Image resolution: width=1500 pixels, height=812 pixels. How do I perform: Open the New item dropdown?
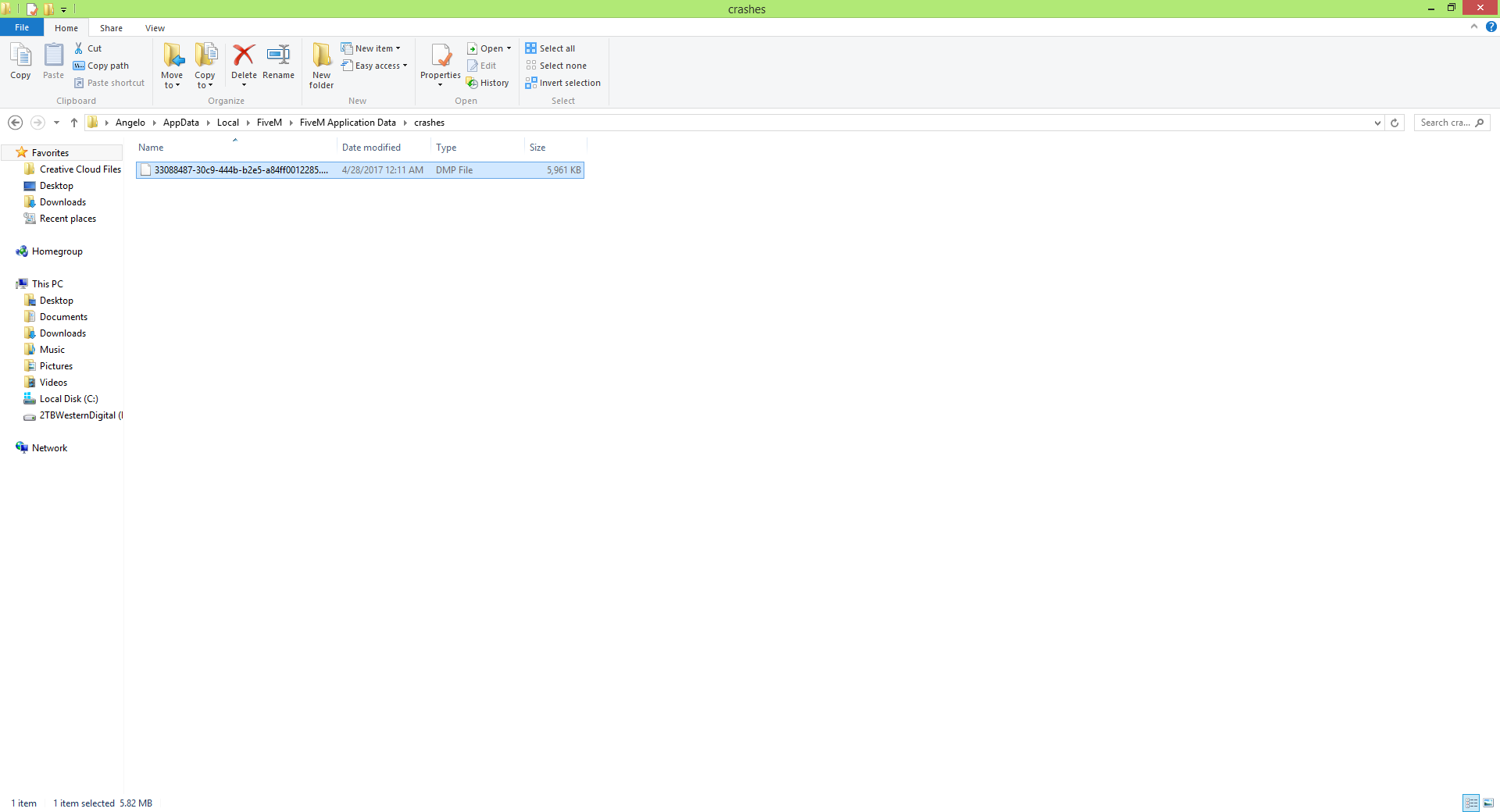[x=371, y=48]
